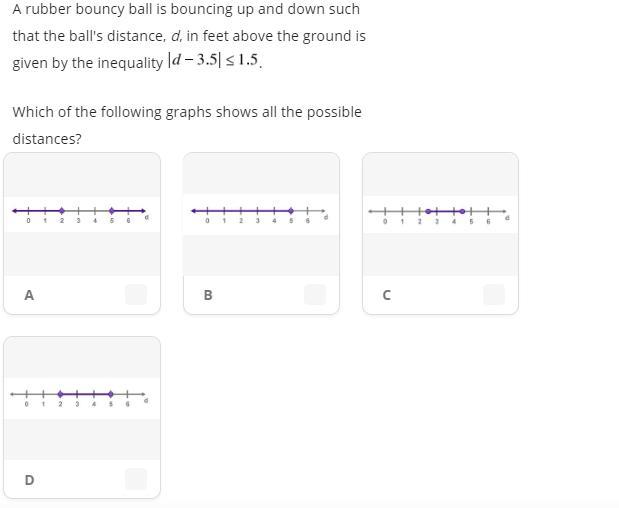Select the letter label A
This screenshot has width=619, height=508.
29,295
